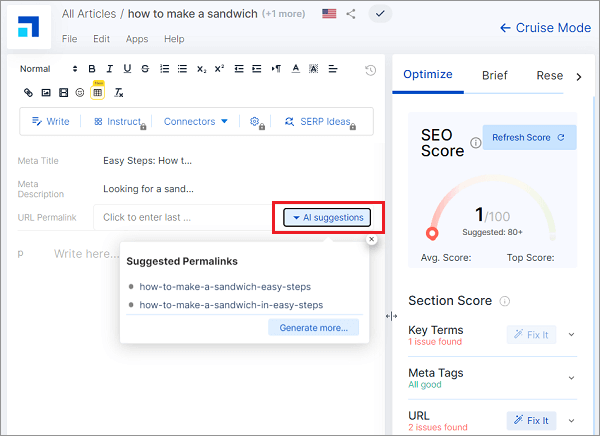Click the Instruct button
This screenshot has width=600, height=436.
pos(120,122)
